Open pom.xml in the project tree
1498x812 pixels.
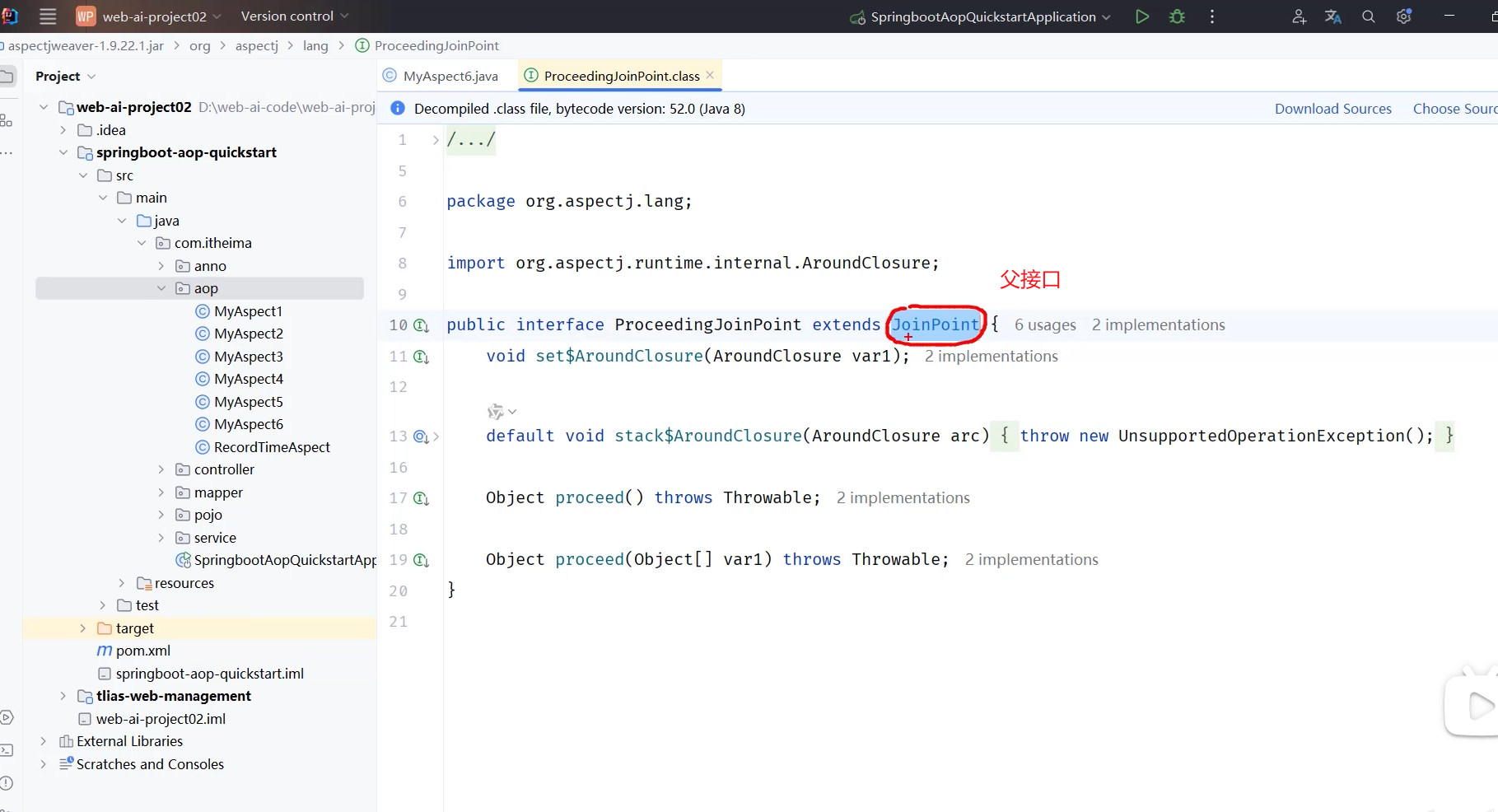134,651
